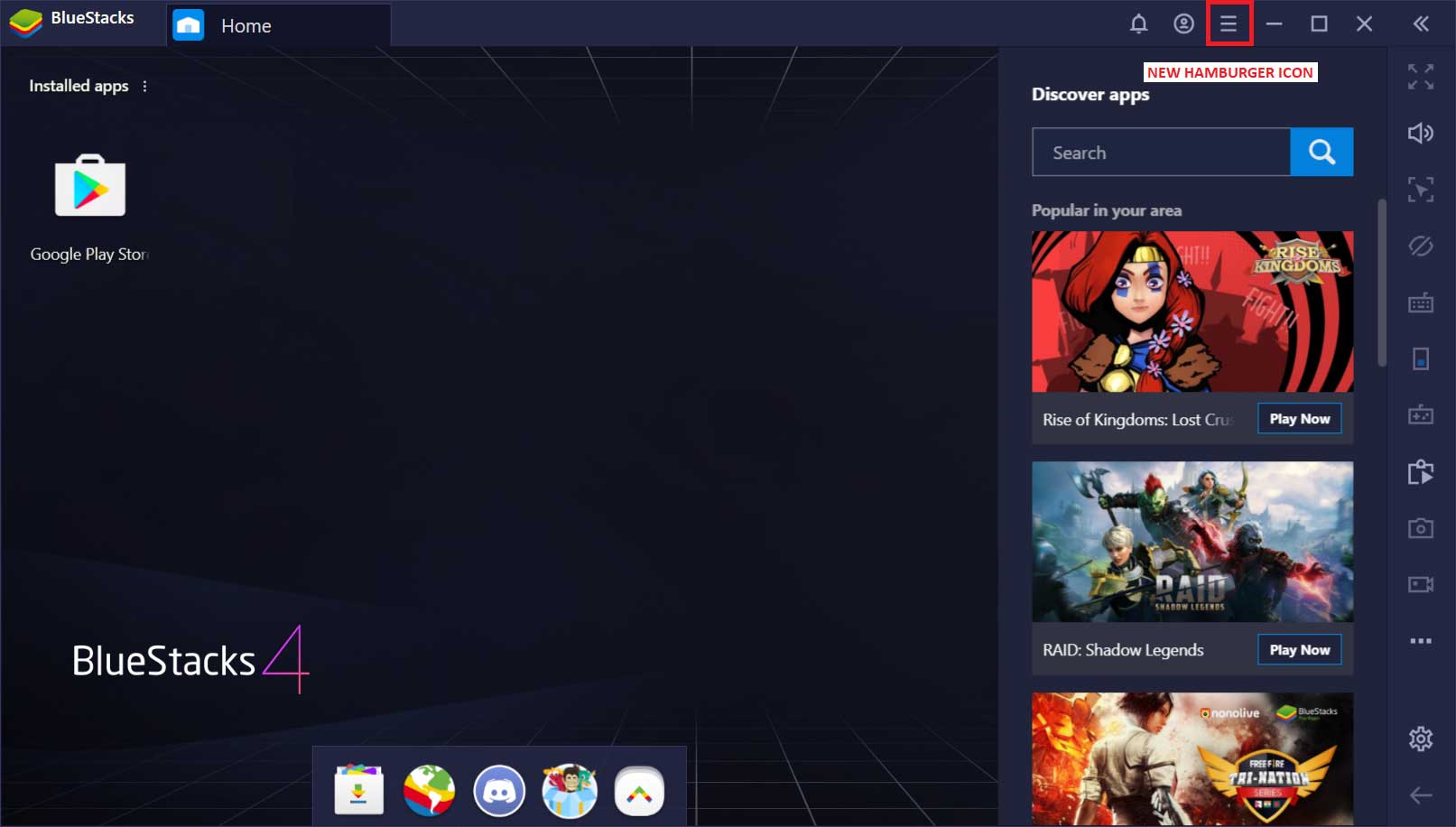Click Play Now for Rise of Kingdoms
This screenshot has width=1456, height=827.
[x=1299, y=418]
